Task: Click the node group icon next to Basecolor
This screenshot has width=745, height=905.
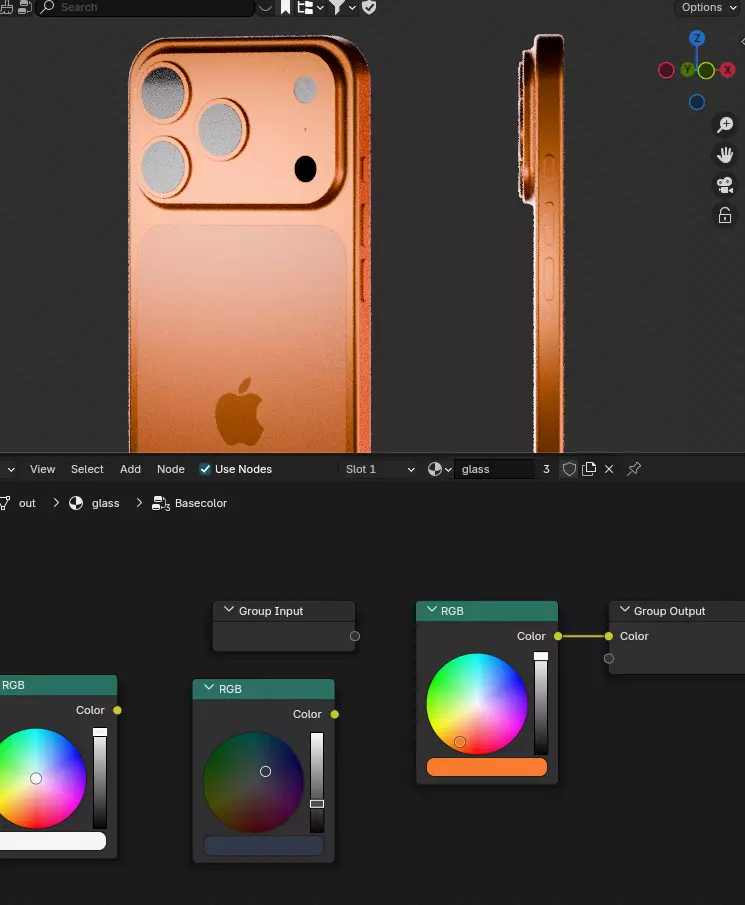Action: coord(160,503)
